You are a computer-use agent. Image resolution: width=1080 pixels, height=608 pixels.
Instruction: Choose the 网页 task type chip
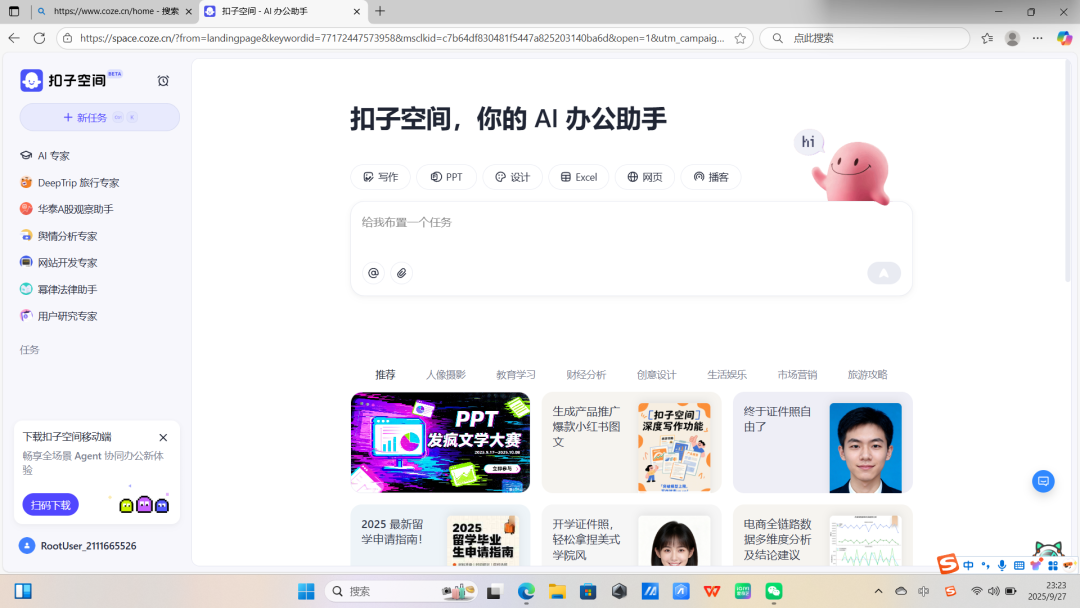[x=645, y=177]
